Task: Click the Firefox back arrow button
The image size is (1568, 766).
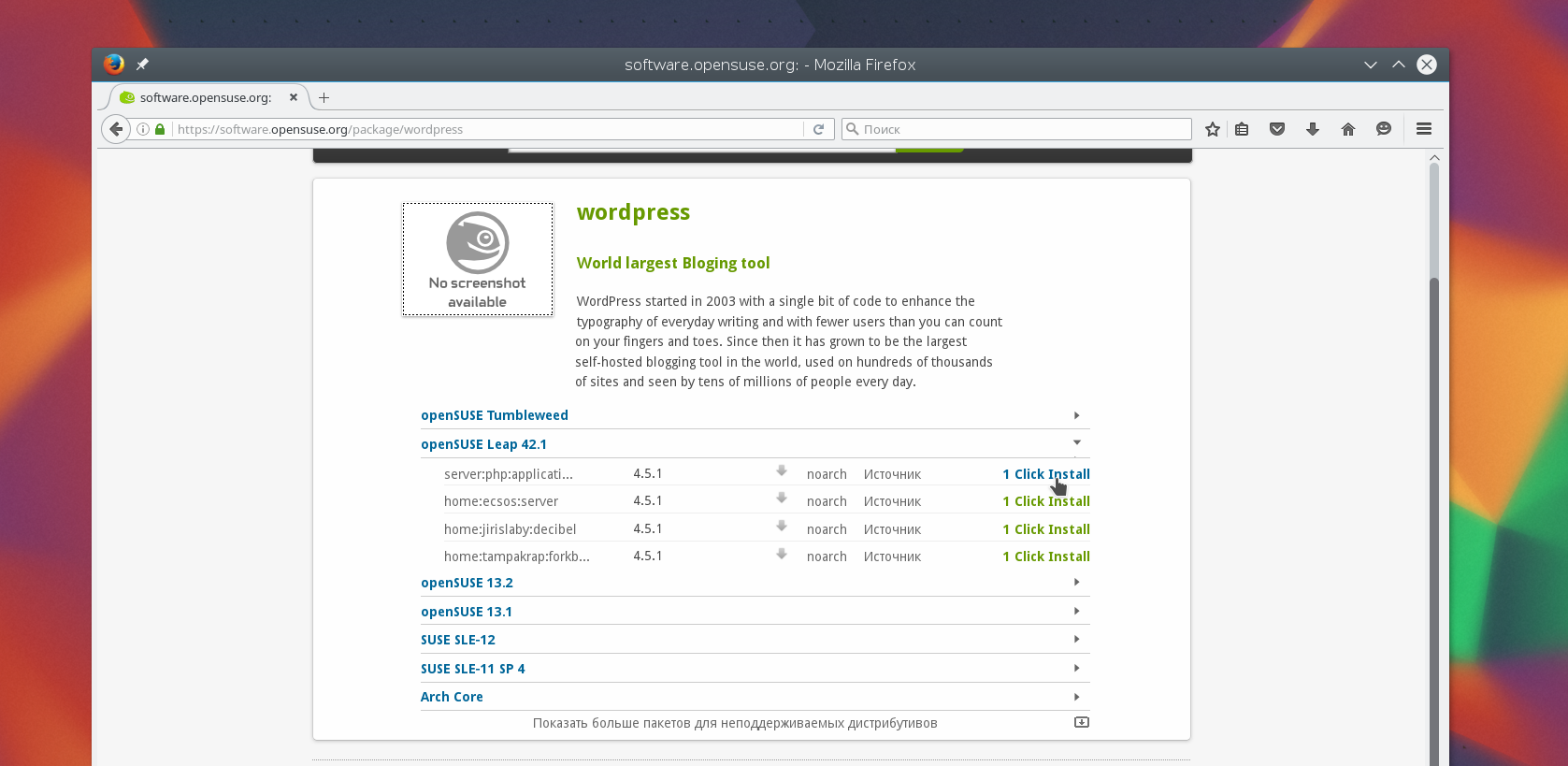Action: point(116,129)
